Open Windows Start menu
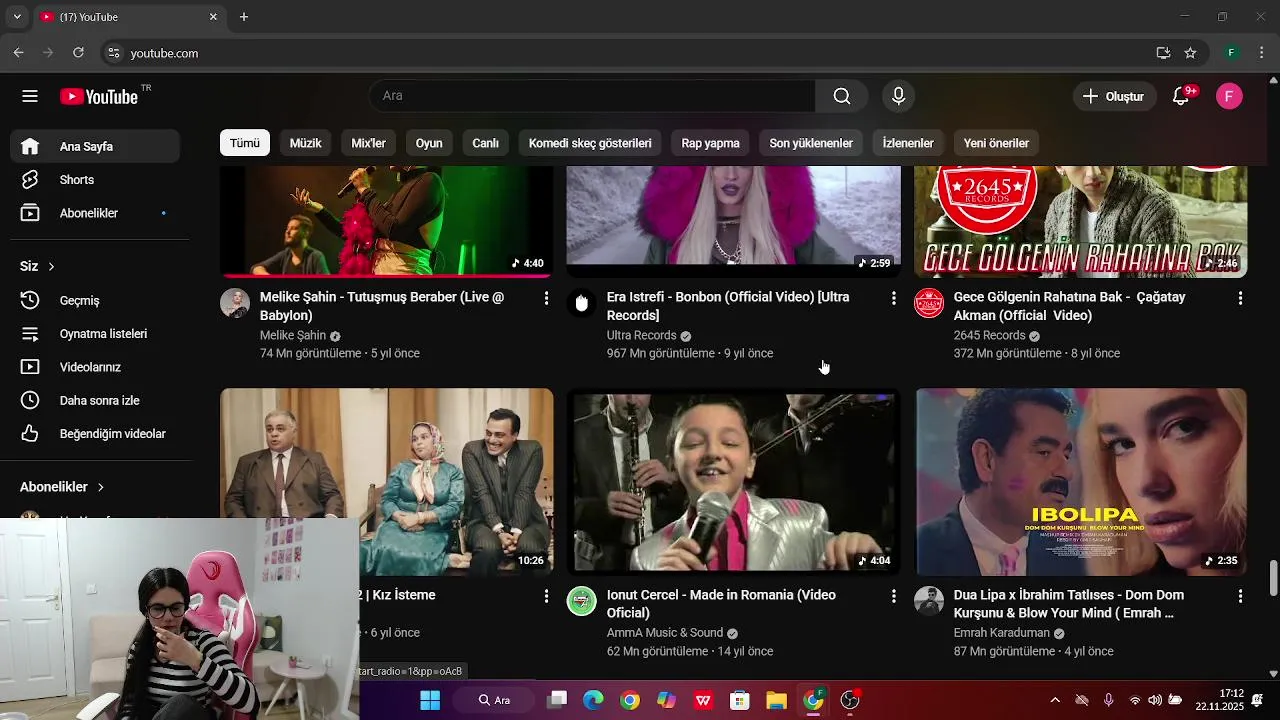Image resolution: width=1280 pixels, height=720 pixels. click(x=430, y=700)
